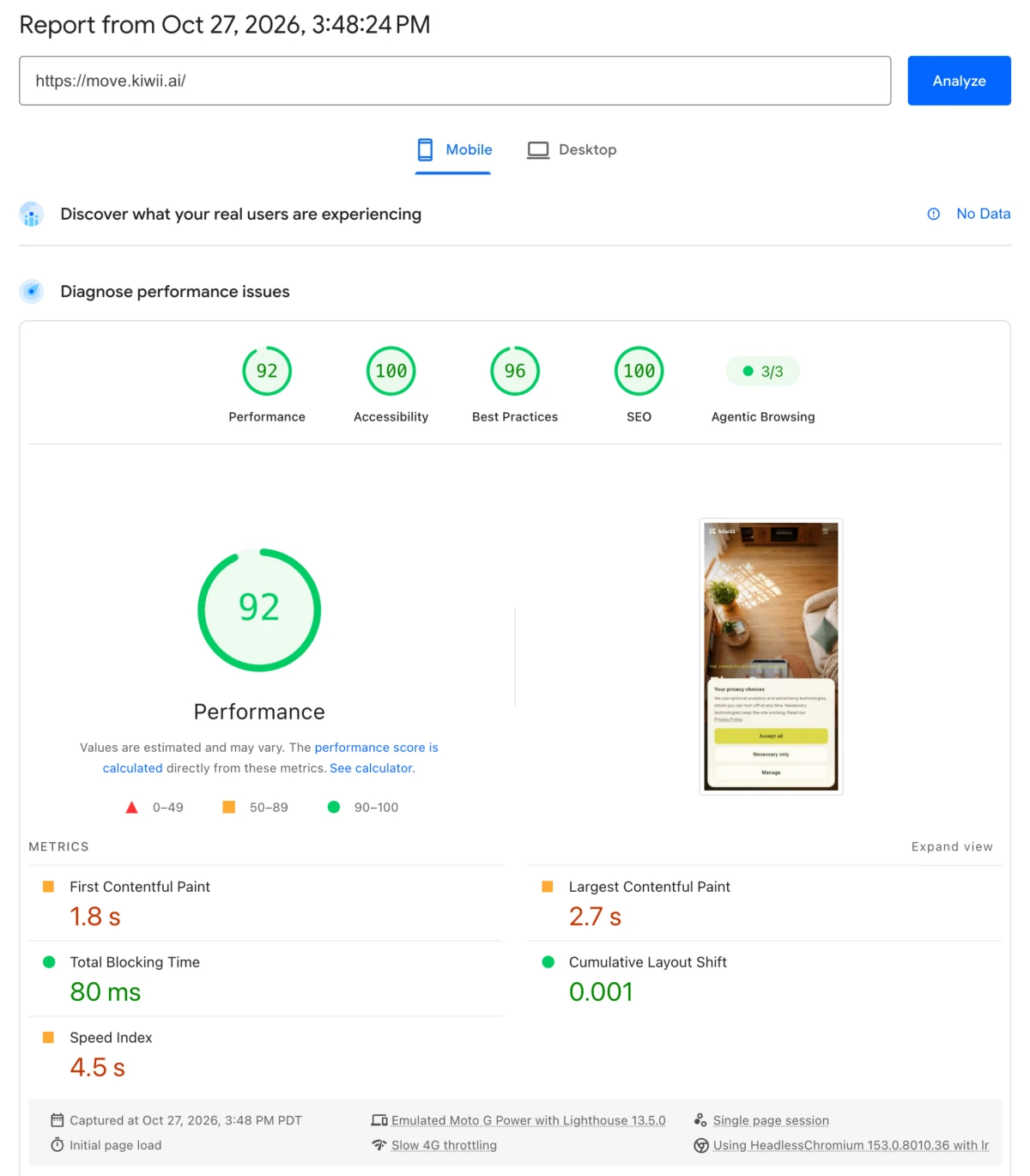
Task: Click the signal icon beside Slow 4G throttling
Action: (x=379, y=1145)
